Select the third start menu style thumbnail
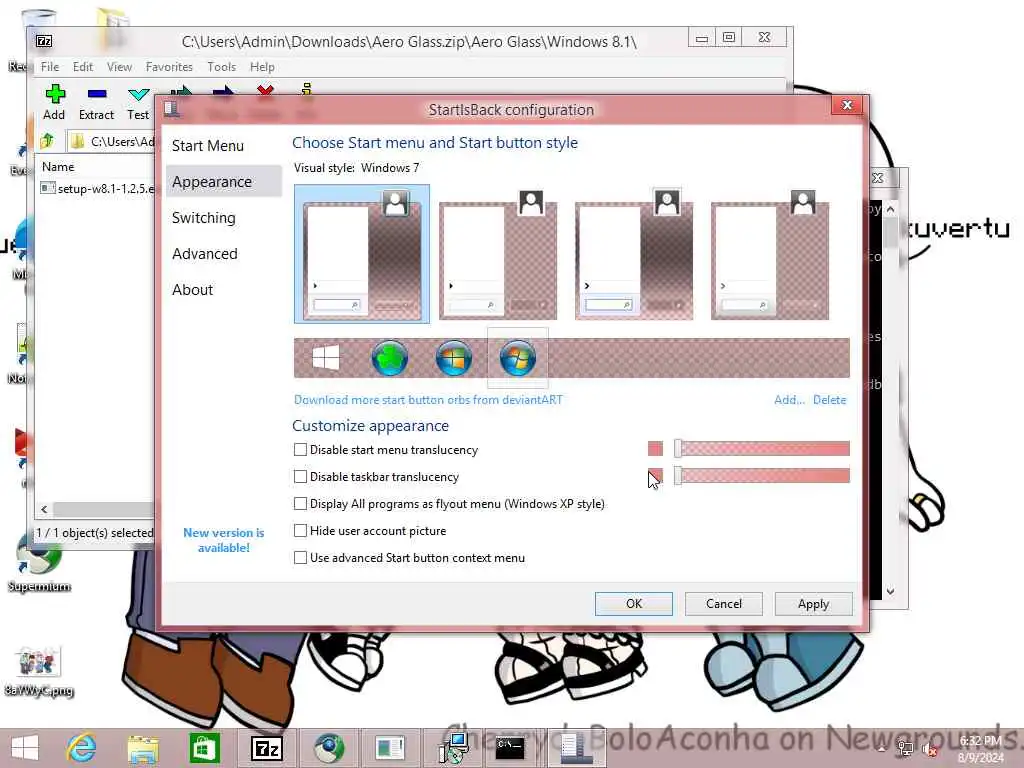 pos(634,254)
